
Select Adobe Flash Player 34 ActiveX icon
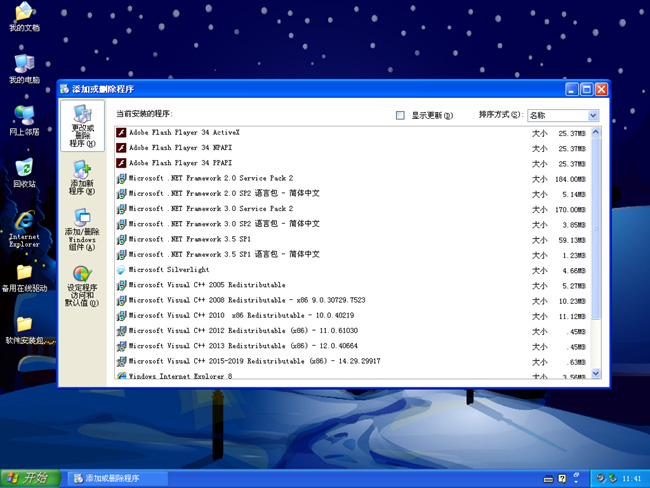[x=121, y=132]
